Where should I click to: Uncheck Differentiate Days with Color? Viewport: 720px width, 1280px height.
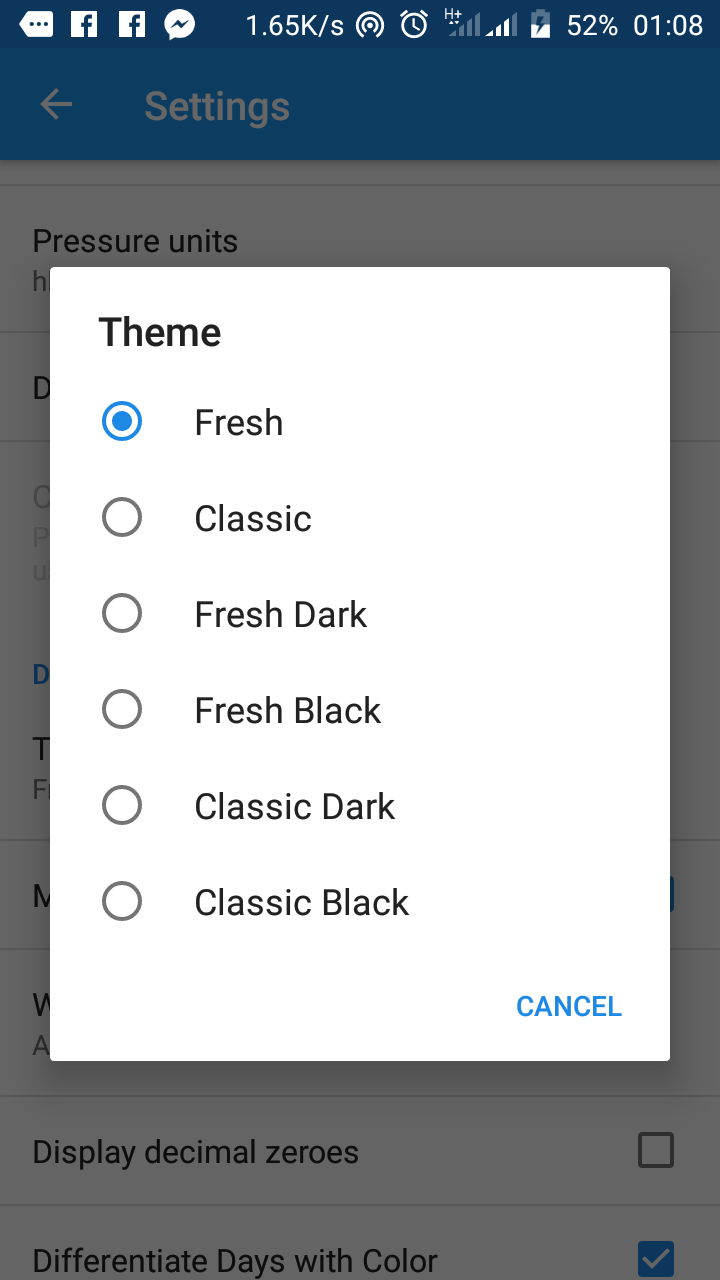[x=656, y=1259]
